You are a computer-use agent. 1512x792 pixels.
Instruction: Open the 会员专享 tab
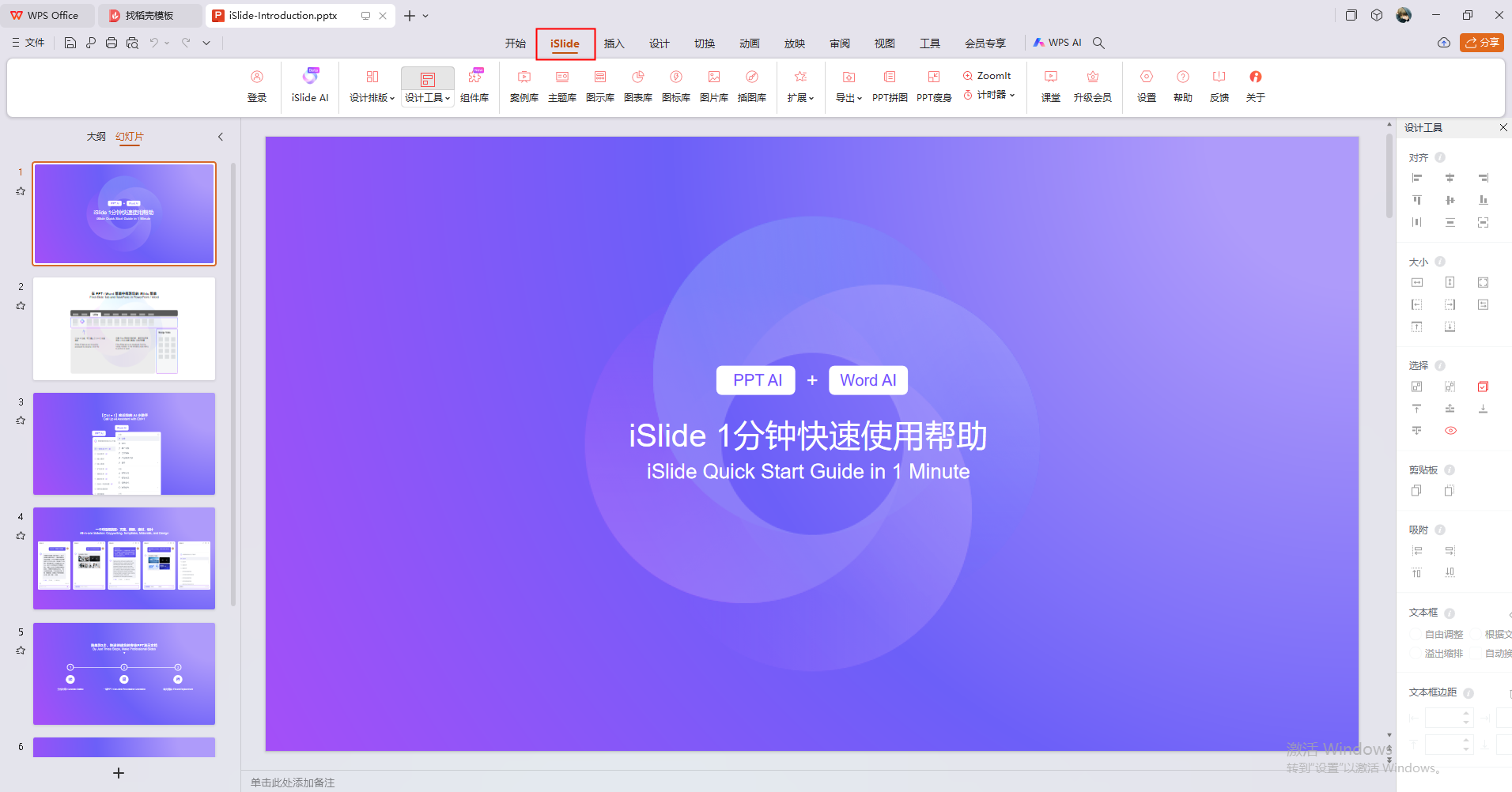985,43
